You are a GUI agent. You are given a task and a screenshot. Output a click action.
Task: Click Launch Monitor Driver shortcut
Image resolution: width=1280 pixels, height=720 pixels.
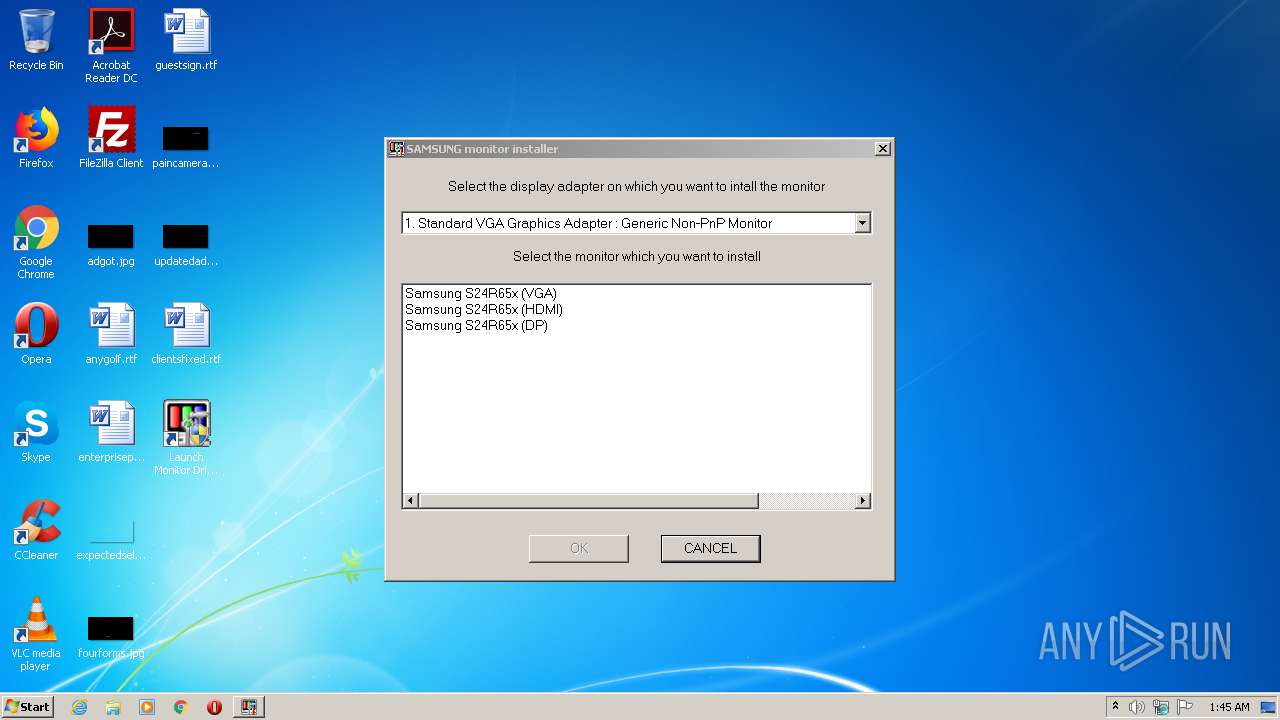pyautogui.click(x=186, y=438)
